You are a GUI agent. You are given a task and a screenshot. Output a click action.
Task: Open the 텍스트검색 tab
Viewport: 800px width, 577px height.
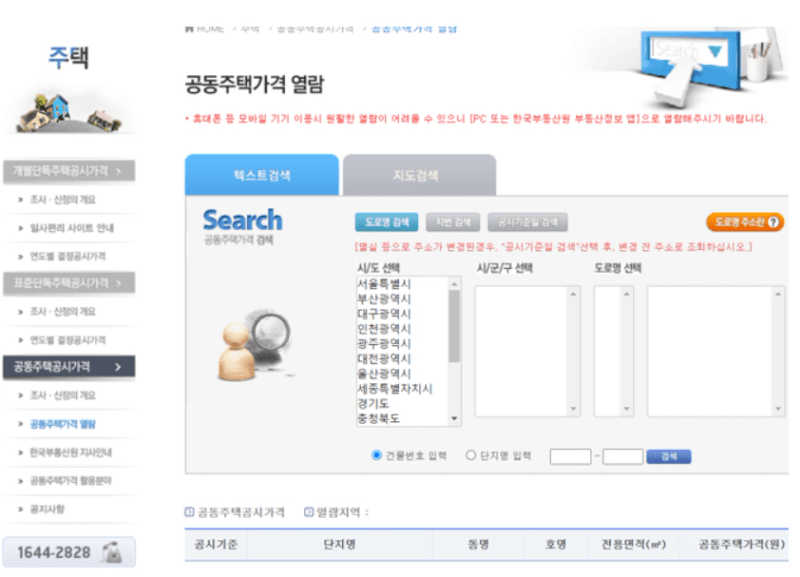[x=262, y=175]
